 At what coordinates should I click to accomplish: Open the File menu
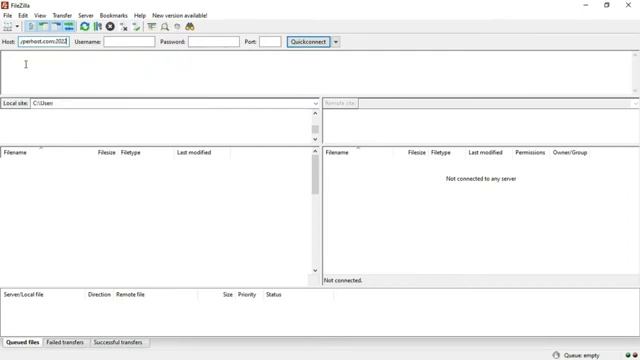click(x=7, y=16)
